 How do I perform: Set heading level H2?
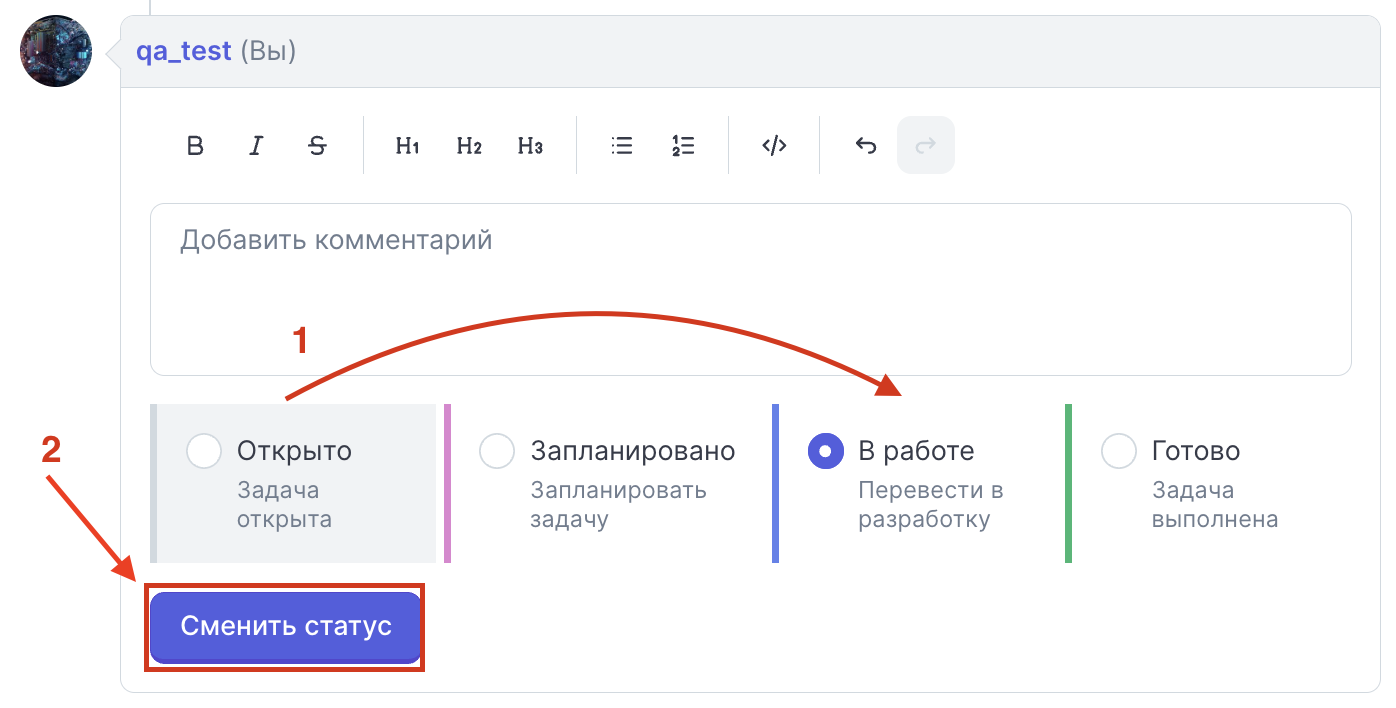(x=469, y=146)
